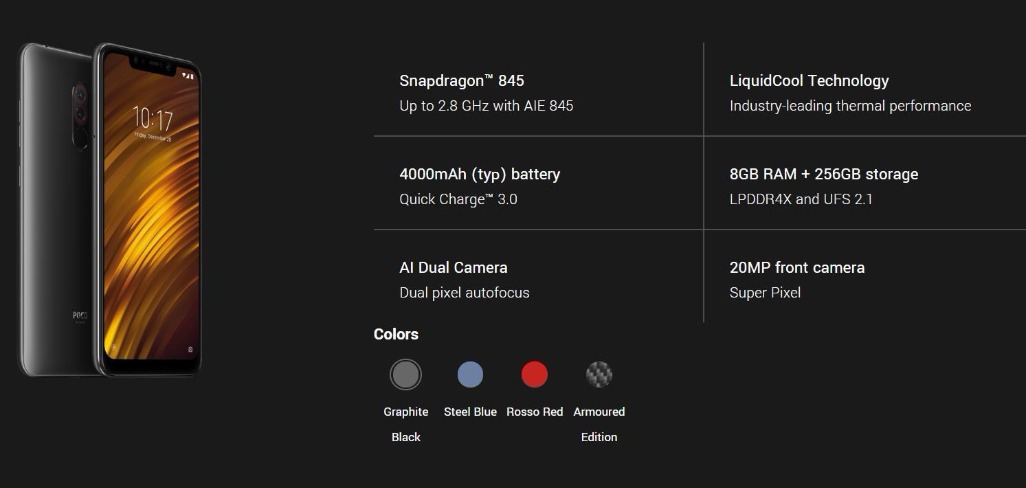Click the Steel Blue text label
Viewport: 1026px width, 488px height.
click(x=470, y=412)
